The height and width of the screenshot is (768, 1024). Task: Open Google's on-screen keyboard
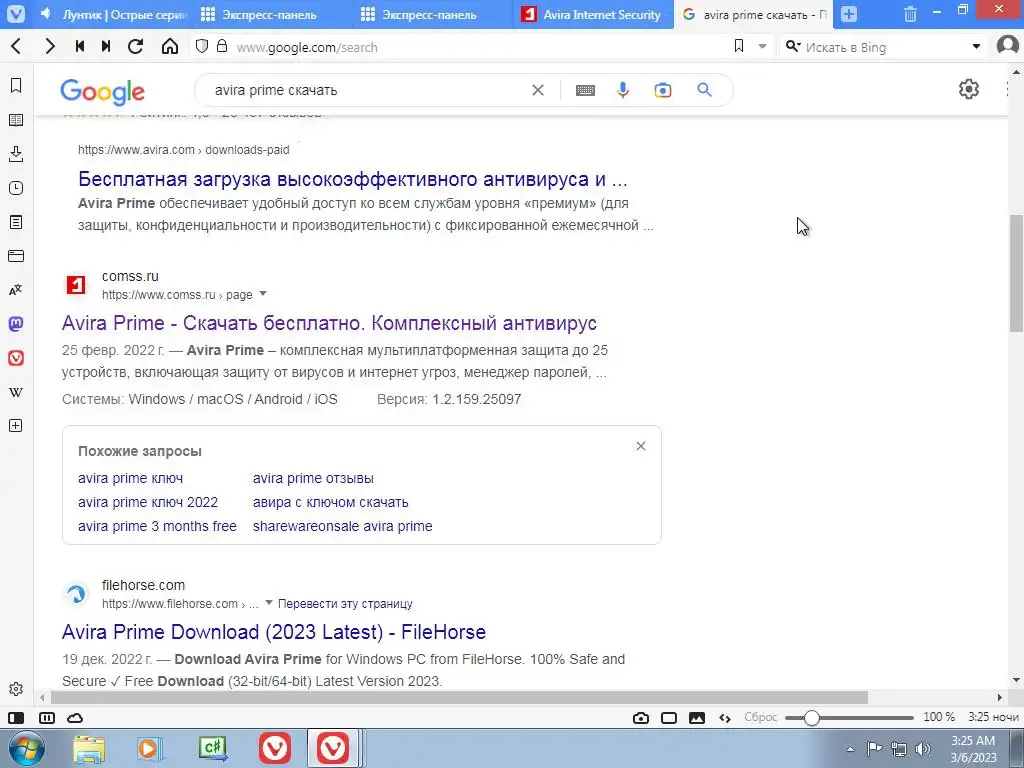click(585, 90)
